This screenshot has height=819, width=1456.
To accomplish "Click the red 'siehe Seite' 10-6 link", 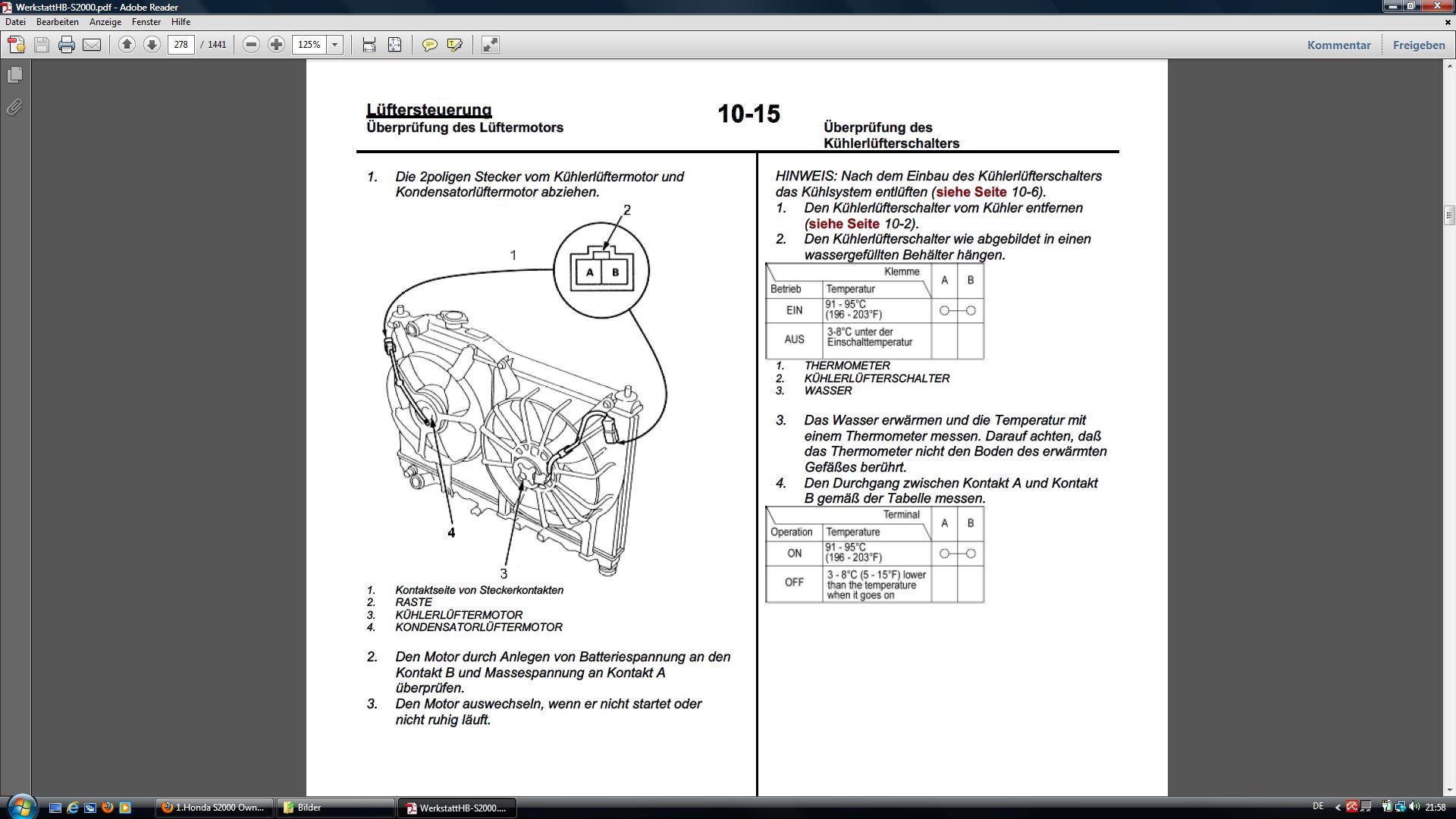I will click(x=971, y=192).
